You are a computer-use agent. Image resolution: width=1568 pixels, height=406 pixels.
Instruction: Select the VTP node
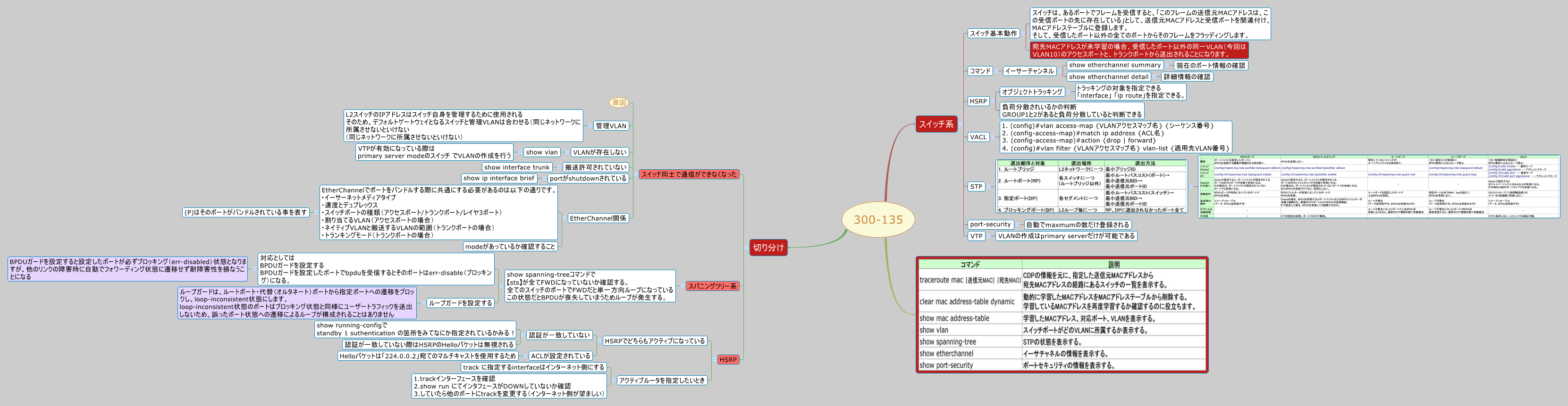tap(977, 236)
